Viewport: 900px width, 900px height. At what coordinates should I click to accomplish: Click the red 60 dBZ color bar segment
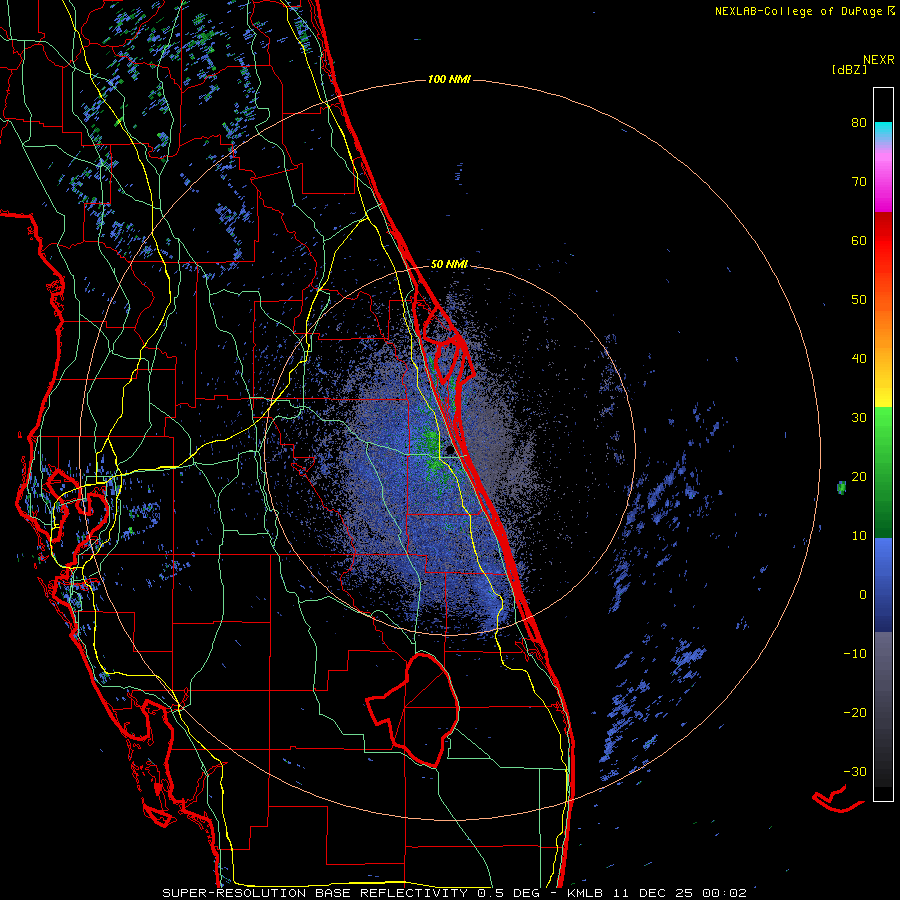pos(883,241)
